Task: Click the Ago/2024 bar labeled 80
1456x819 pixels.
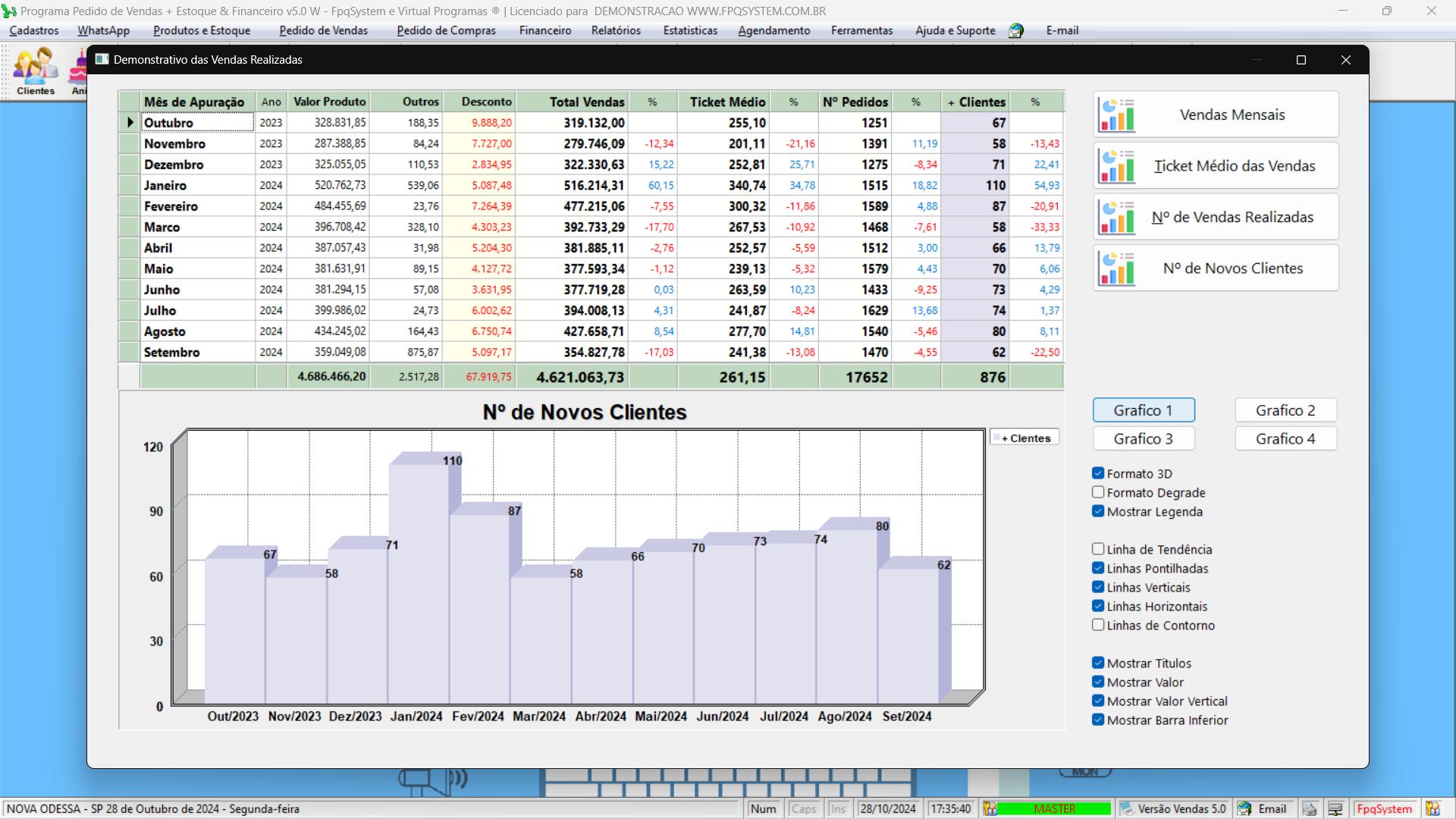Action: pyautogui.click(x=847, y=617)
